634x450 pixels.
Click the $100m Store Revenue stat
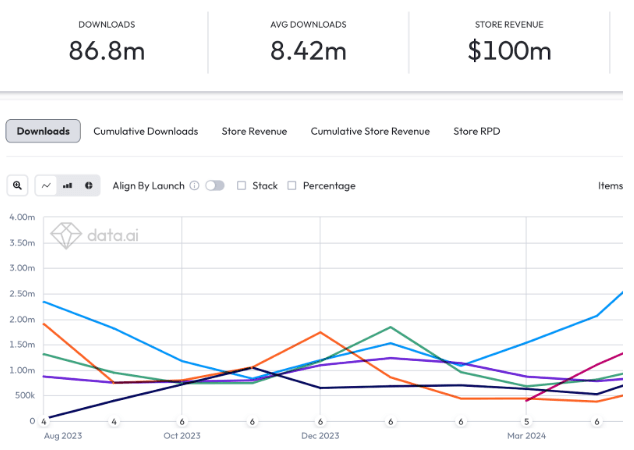point(508,50)
